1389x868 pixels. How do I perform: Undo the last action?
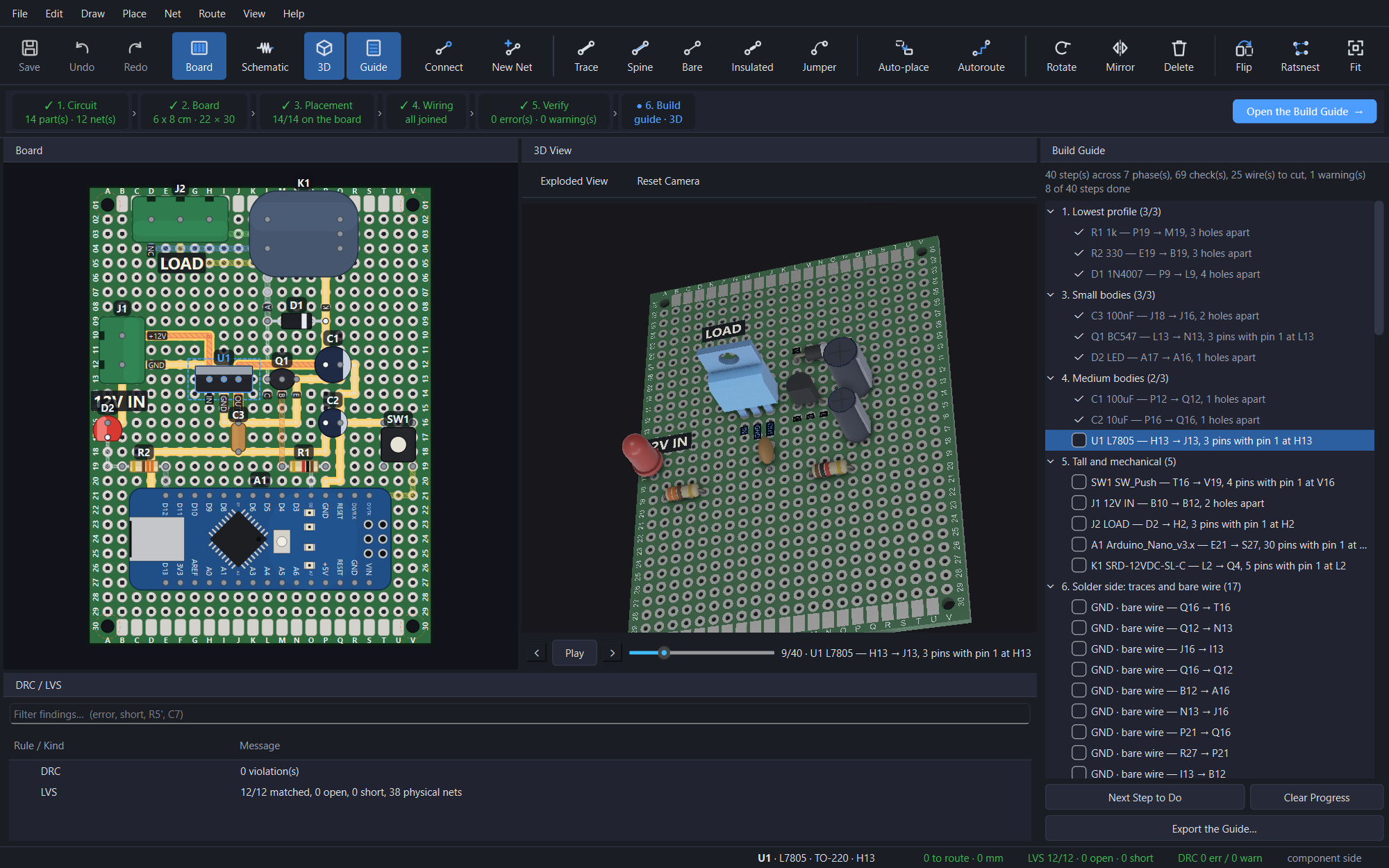coord(82,56)
